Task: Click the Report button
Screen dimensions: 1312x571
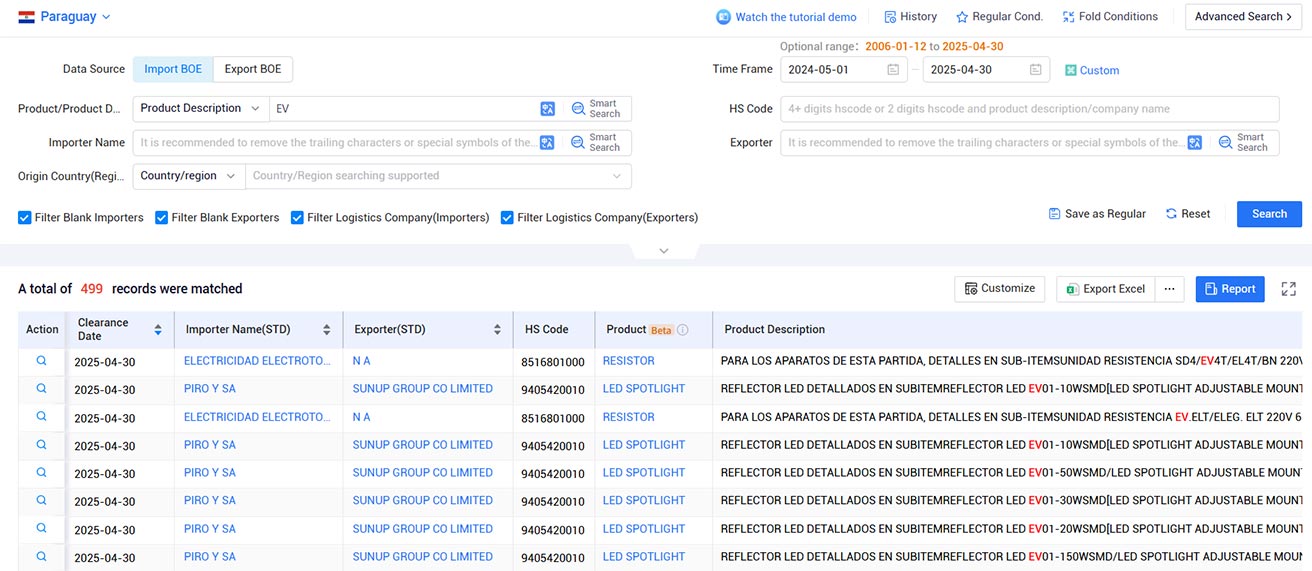Action: click(1230, 289)
